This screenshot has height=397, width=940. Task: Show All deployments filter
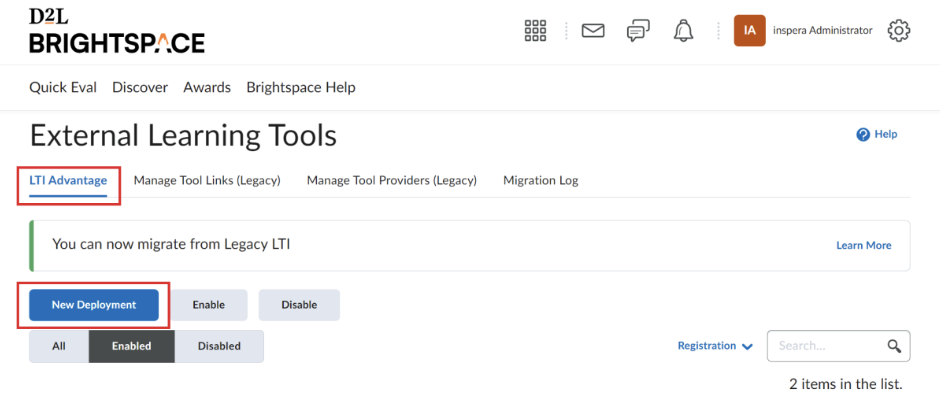(x=59, y=346)
